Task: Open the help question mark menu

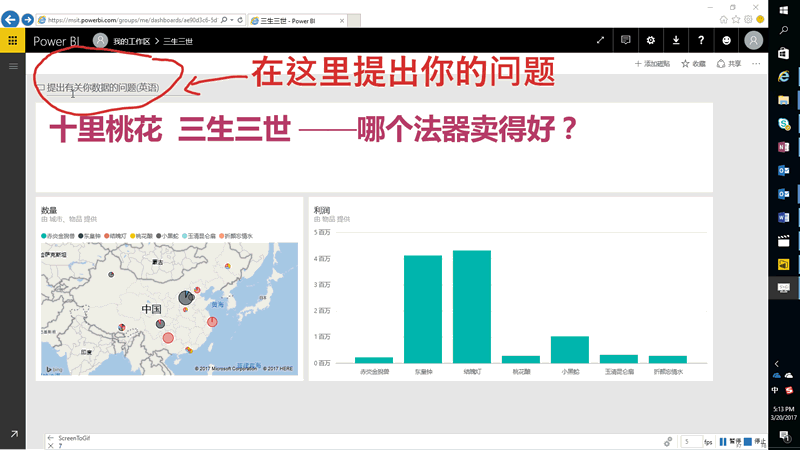Action: click(701, 40)
